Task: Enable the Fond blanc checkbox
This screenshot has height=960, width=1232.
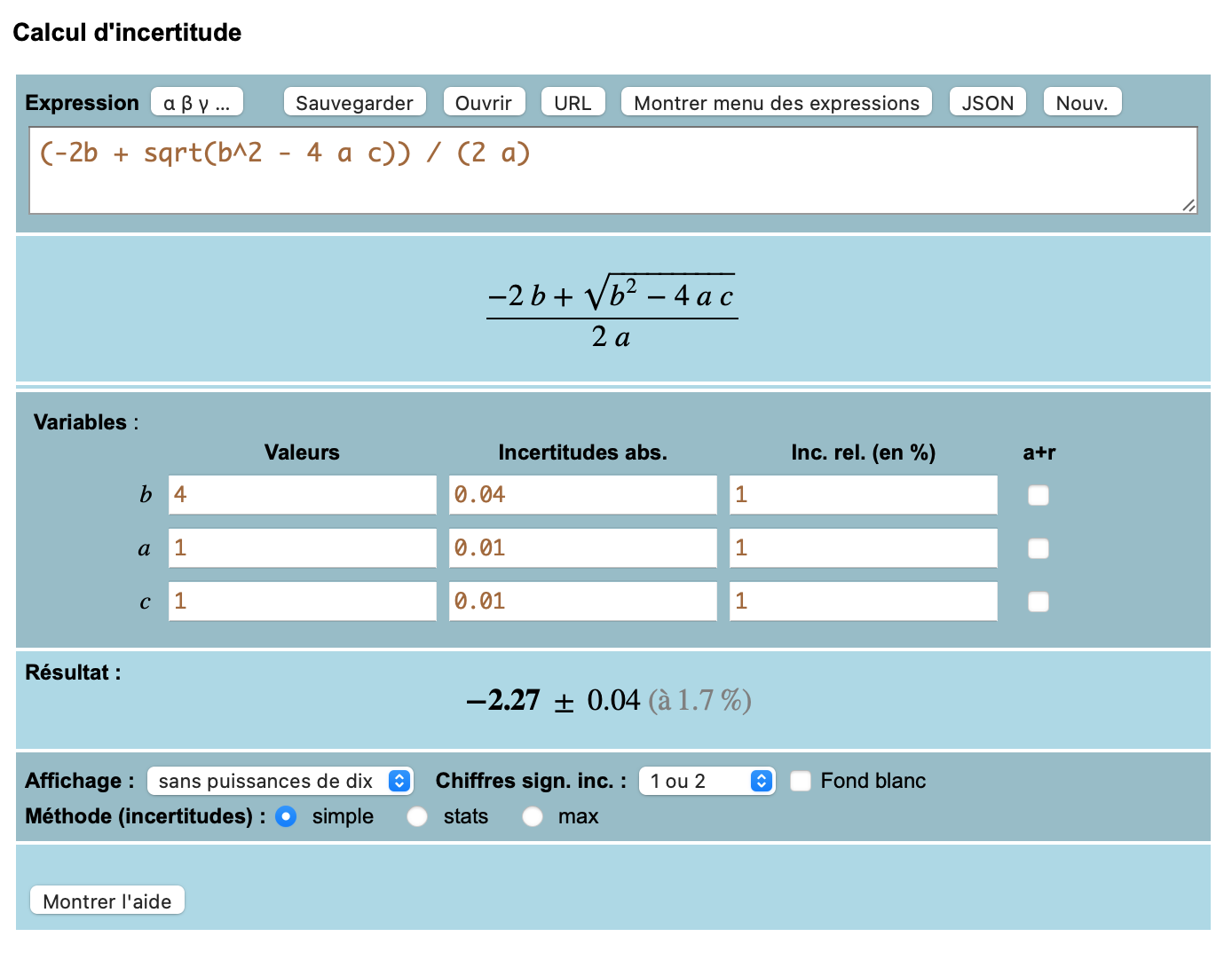Action: [801, 781]
